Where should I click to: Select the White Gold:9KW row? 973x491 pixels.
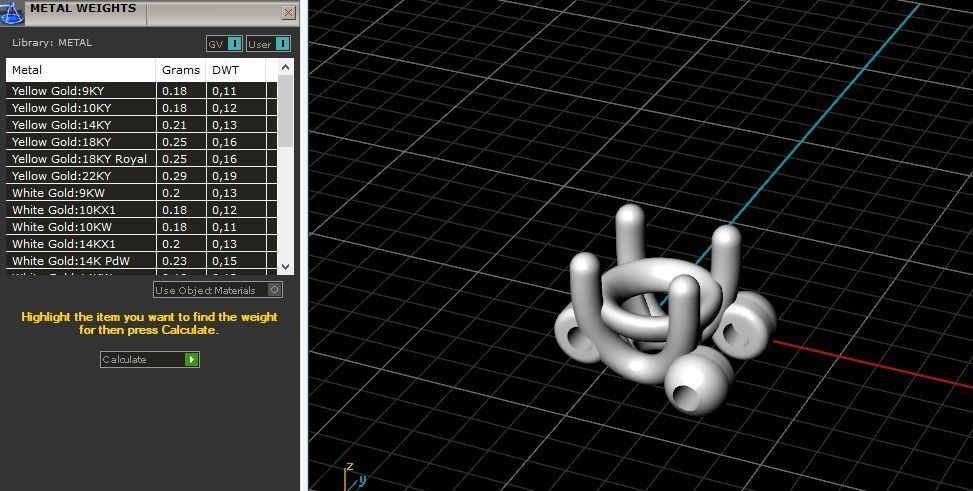141,193
